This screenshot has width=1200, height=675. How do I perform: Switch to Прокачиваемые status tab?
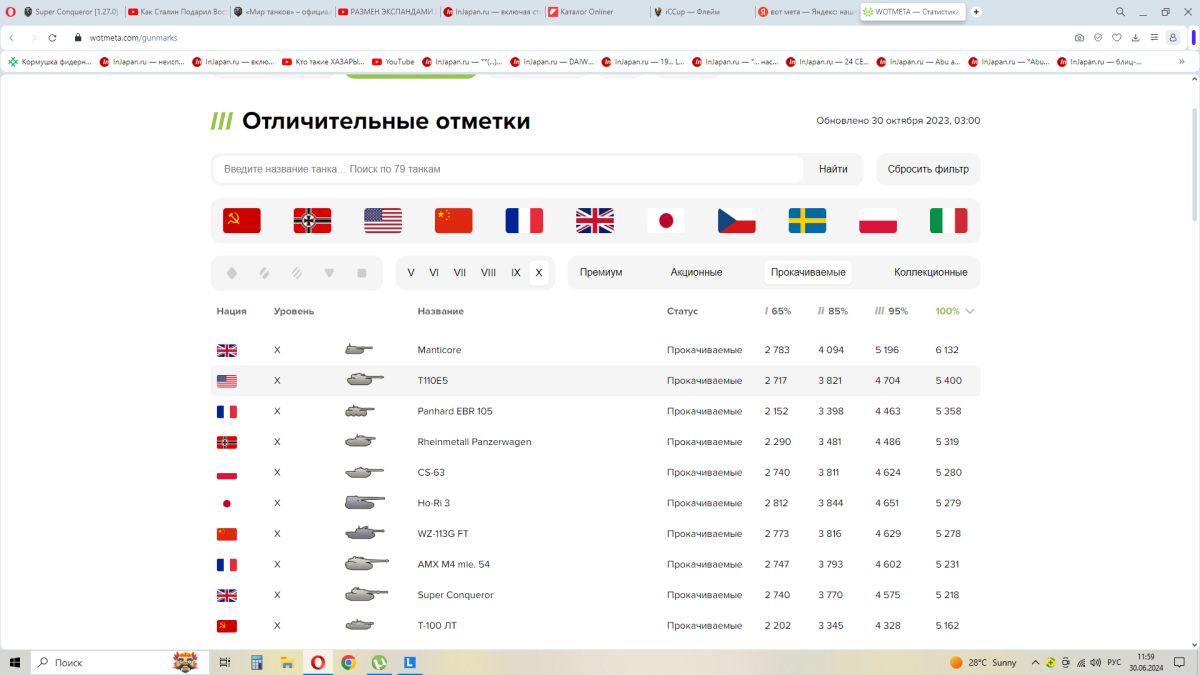coord(808,273)
